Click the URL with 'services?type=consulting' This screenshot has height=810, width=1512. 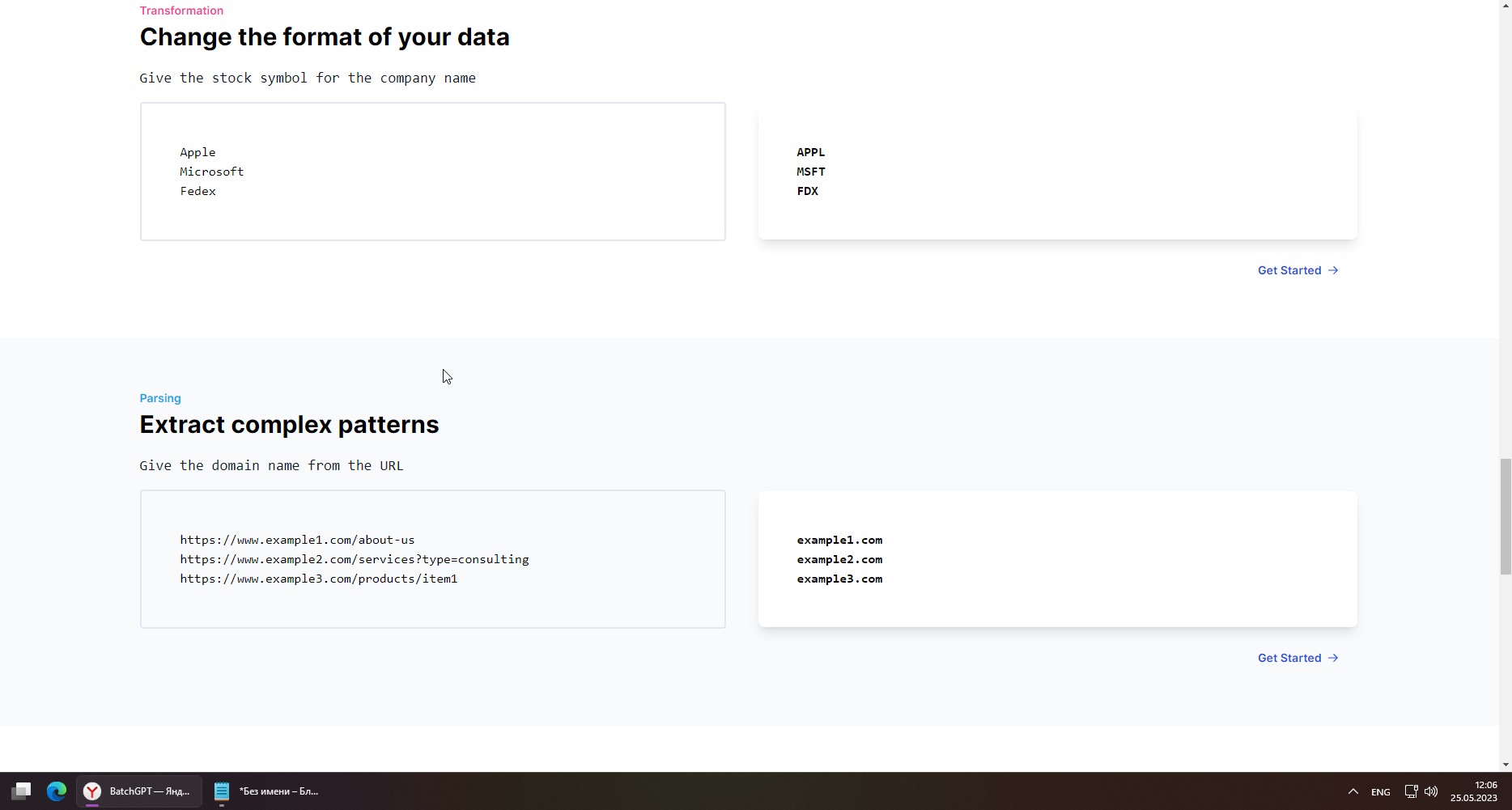click(x=355, y=559)
